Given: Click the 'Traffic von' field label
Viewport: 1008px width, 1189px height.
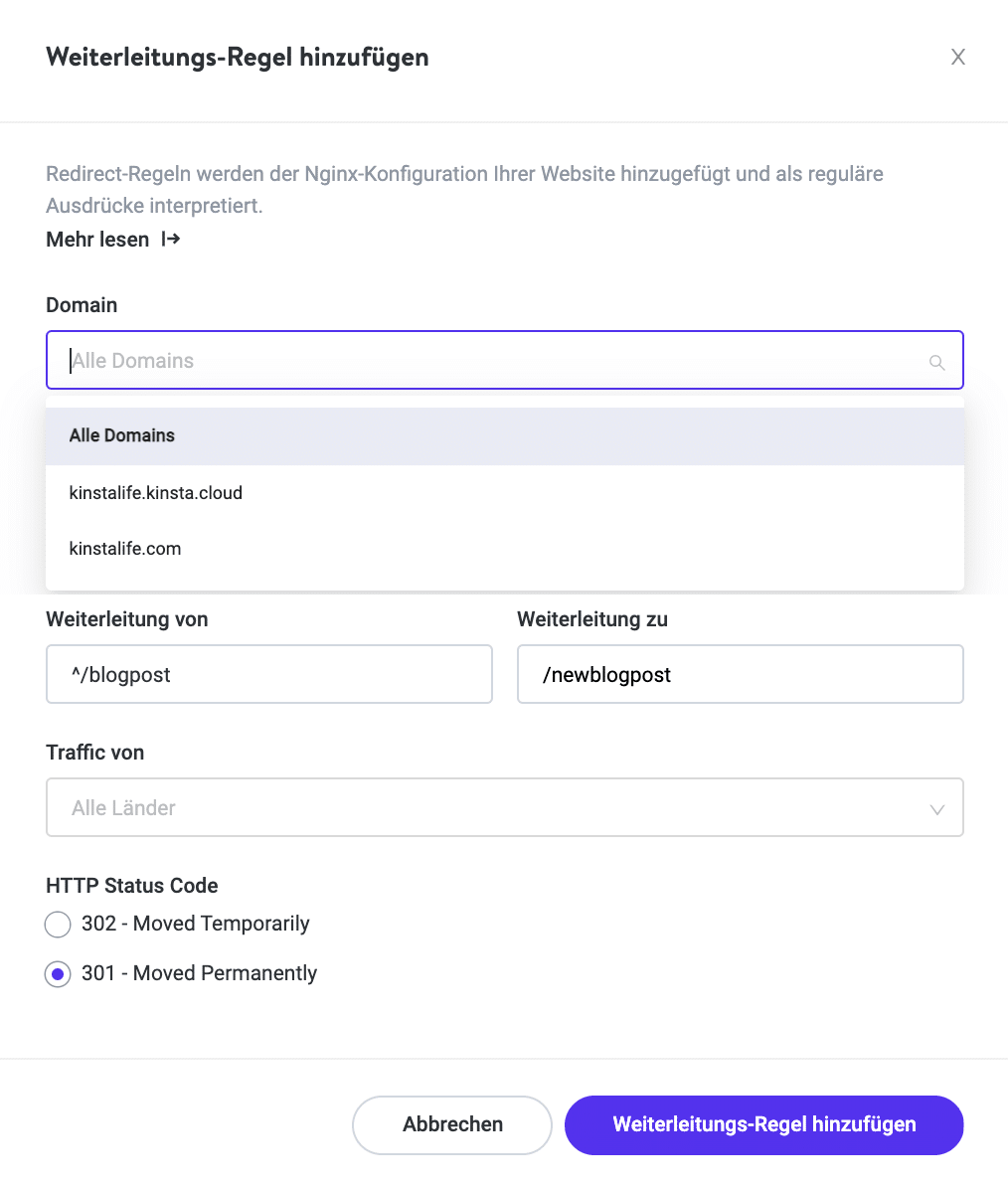Looking at the screenshot, I should pyautogui.click(x=95, y=753).
